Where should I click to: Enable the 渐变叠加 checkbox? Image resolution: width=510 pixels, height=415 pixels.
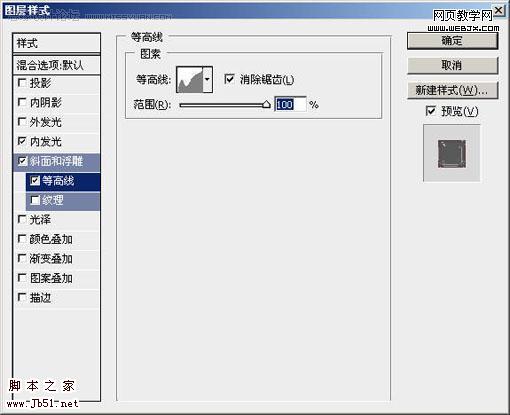[x=22, y=258]
